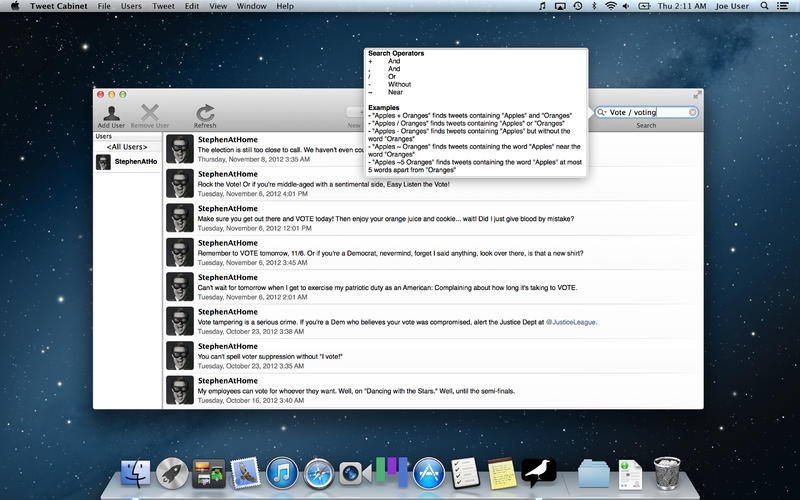Click the clock Thu 2:11 AM

682,6
